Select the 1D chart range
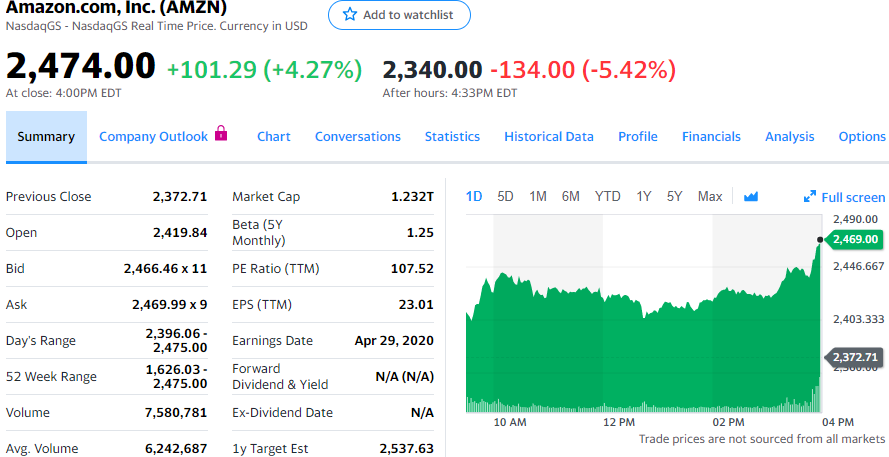 click(x=475, y=197)
